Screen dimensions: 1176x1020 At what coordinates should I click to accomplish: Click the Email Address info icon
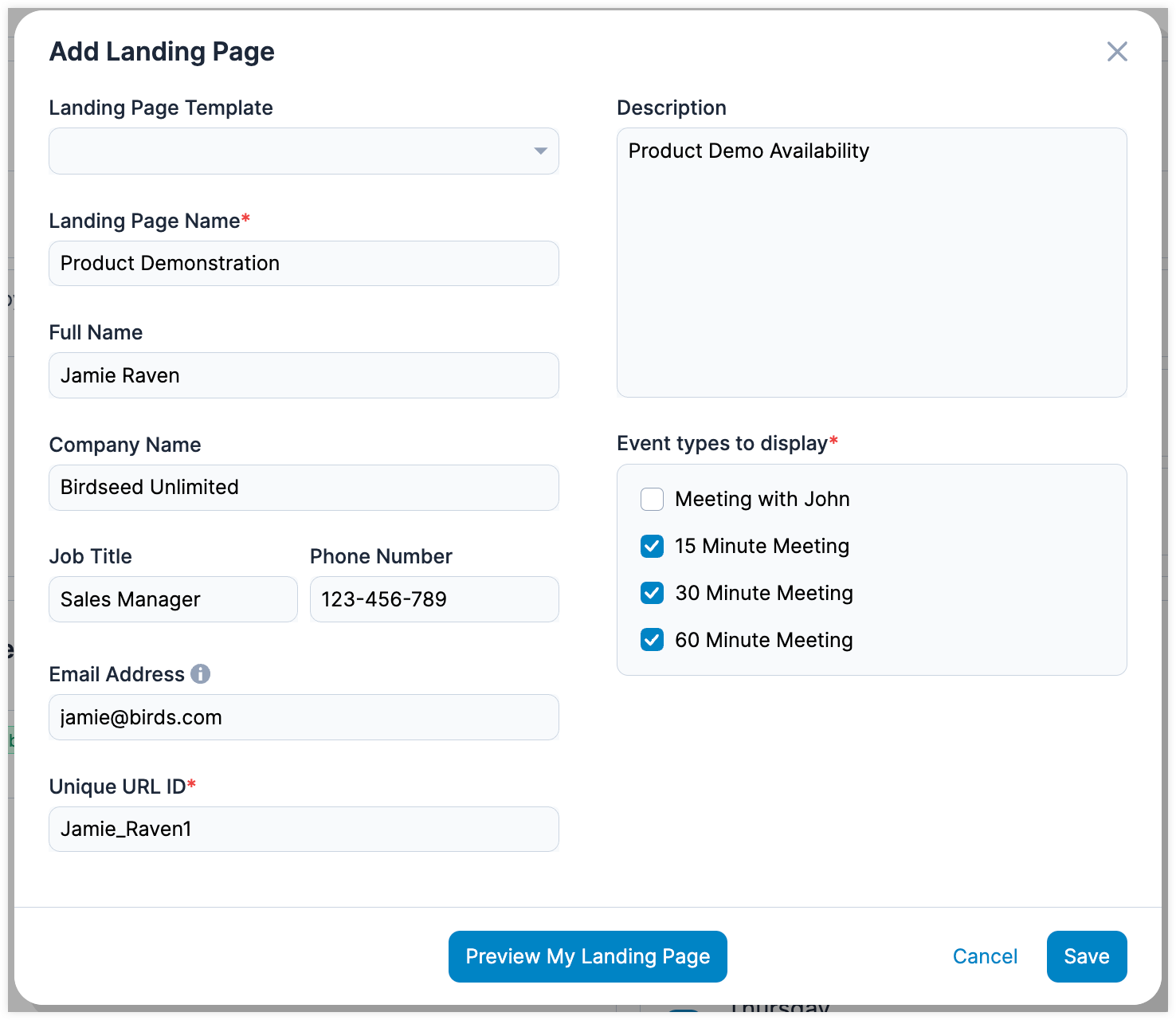click(201, 674)
